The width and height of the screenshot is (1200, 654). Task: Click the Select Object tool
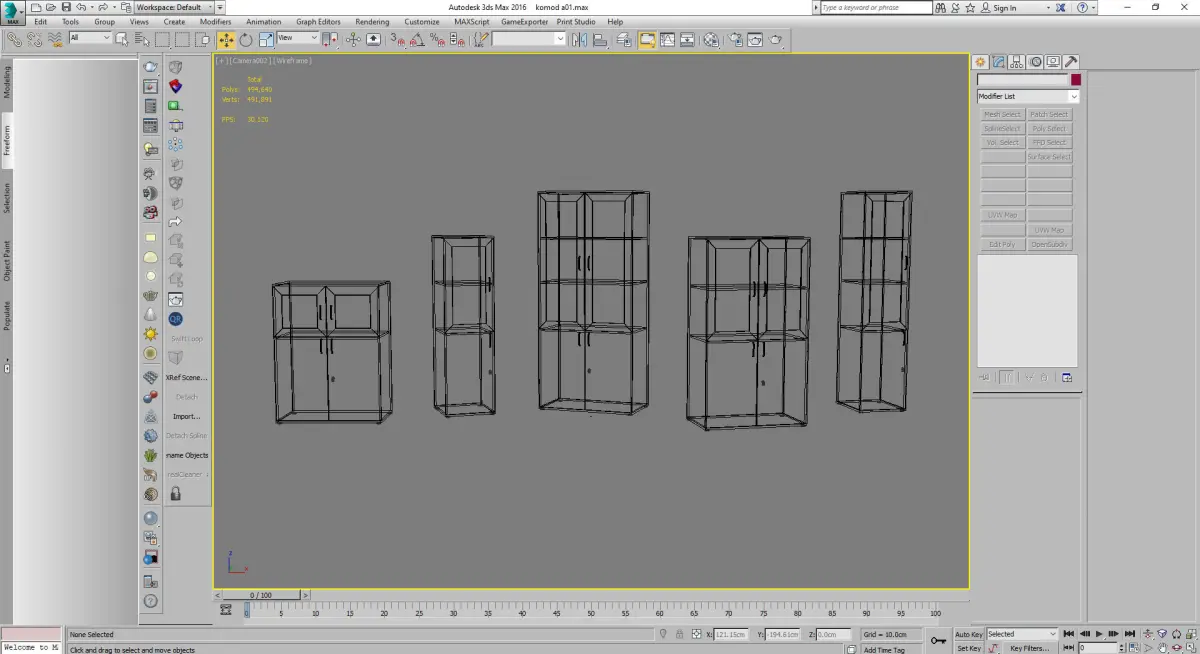coord(122,39)
